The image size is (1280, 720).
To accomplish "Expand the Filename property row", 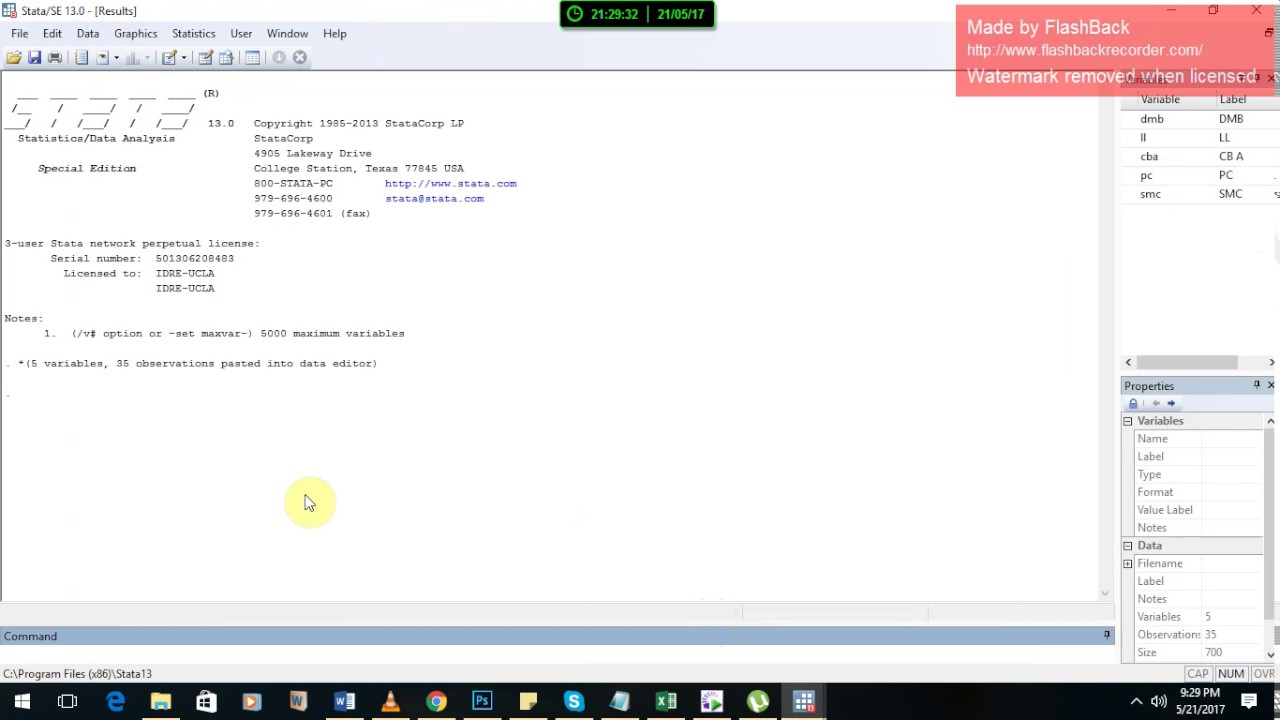I will (x=1128, y=564).
